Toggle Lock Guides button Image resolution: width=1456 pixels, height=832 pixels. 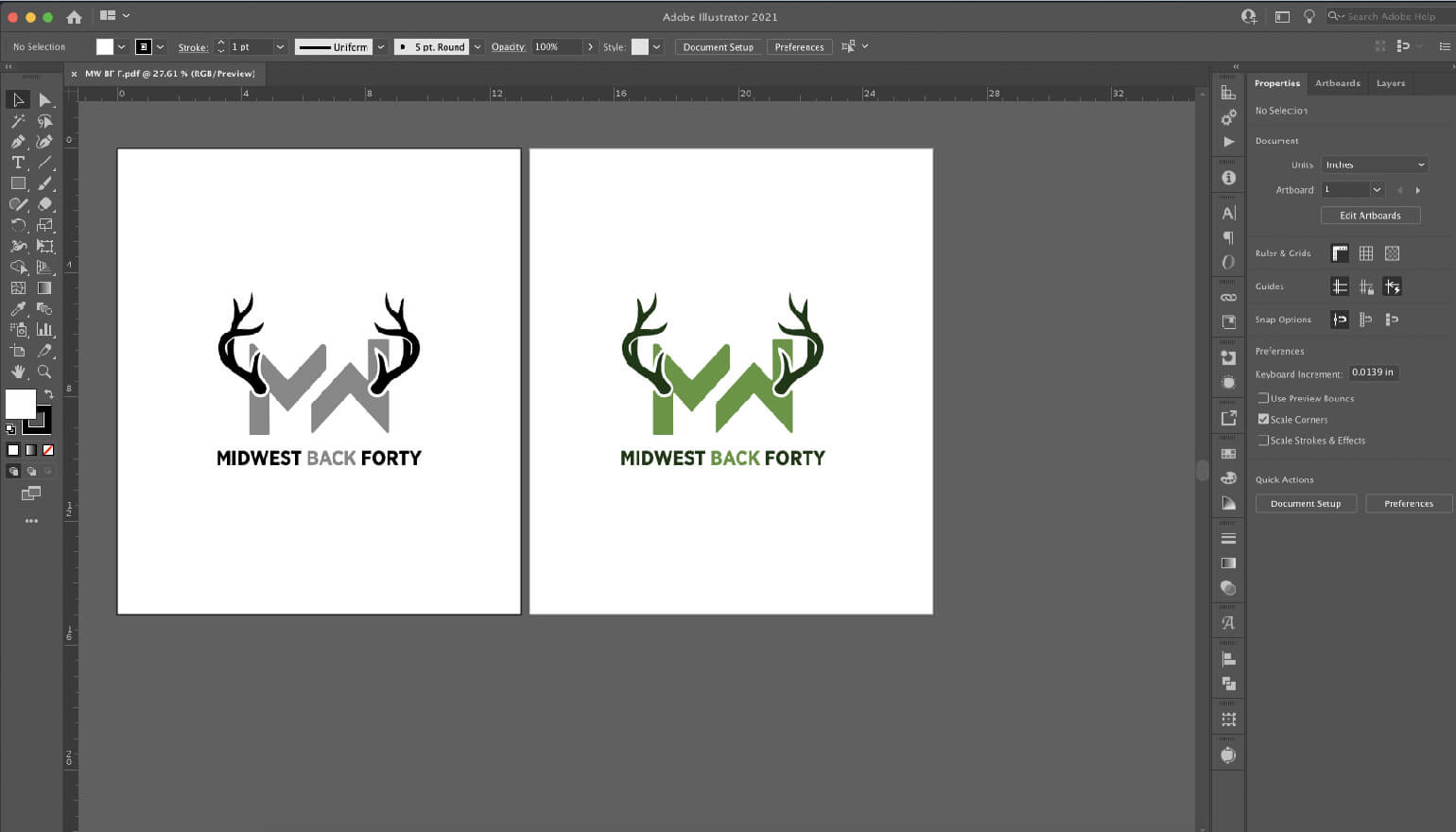pos(1366,286)
